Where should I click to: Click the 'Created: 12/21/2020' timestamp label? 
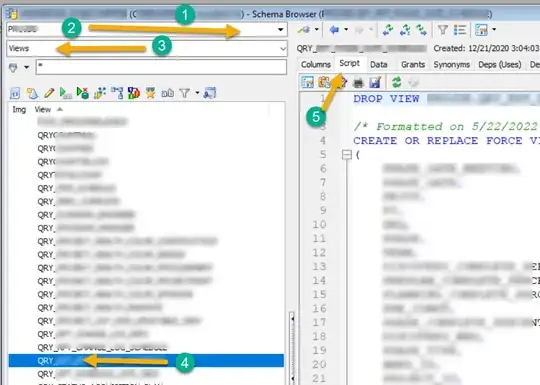pos(487,48)
